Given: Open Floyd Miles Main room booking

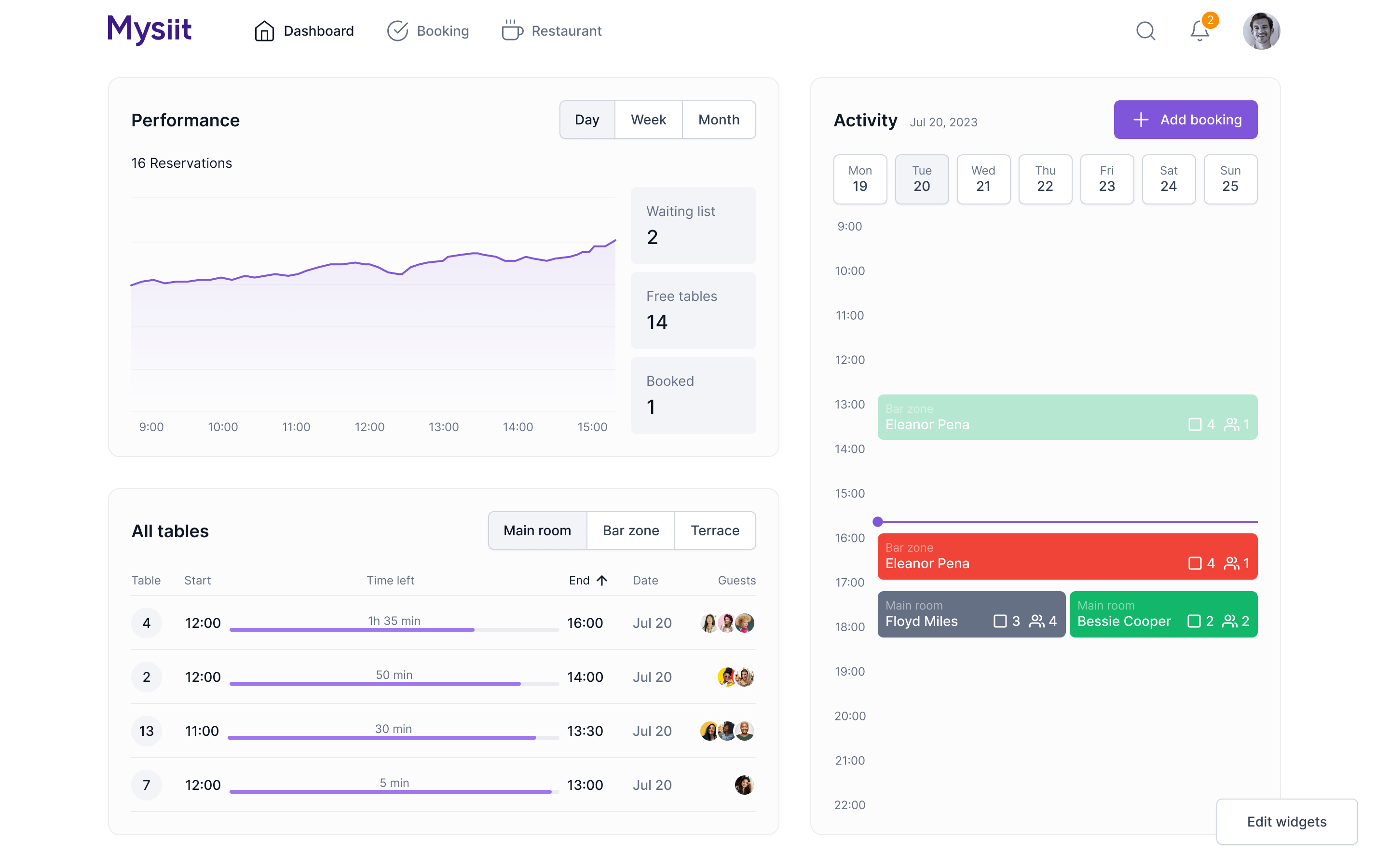Looking at the screenshot, I should click(970, 614).
